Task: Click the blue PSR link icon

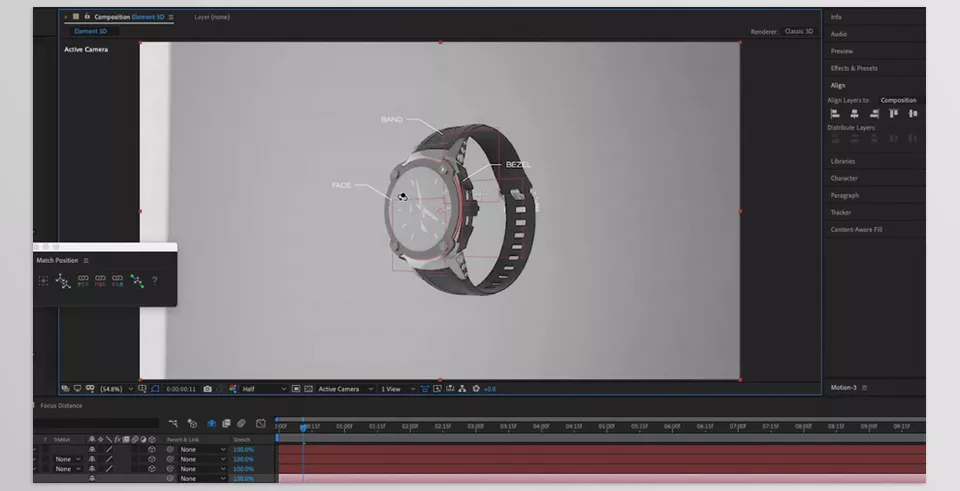Action: coord(118,281)
